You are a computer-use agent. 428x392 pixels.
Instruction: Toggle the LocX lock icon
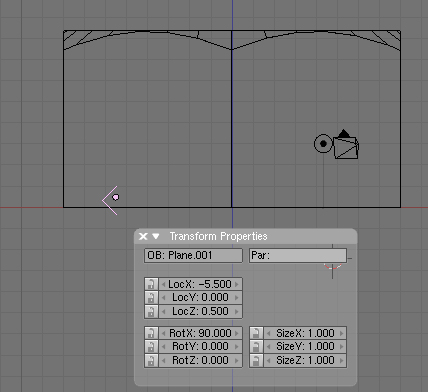pos(151,284)
